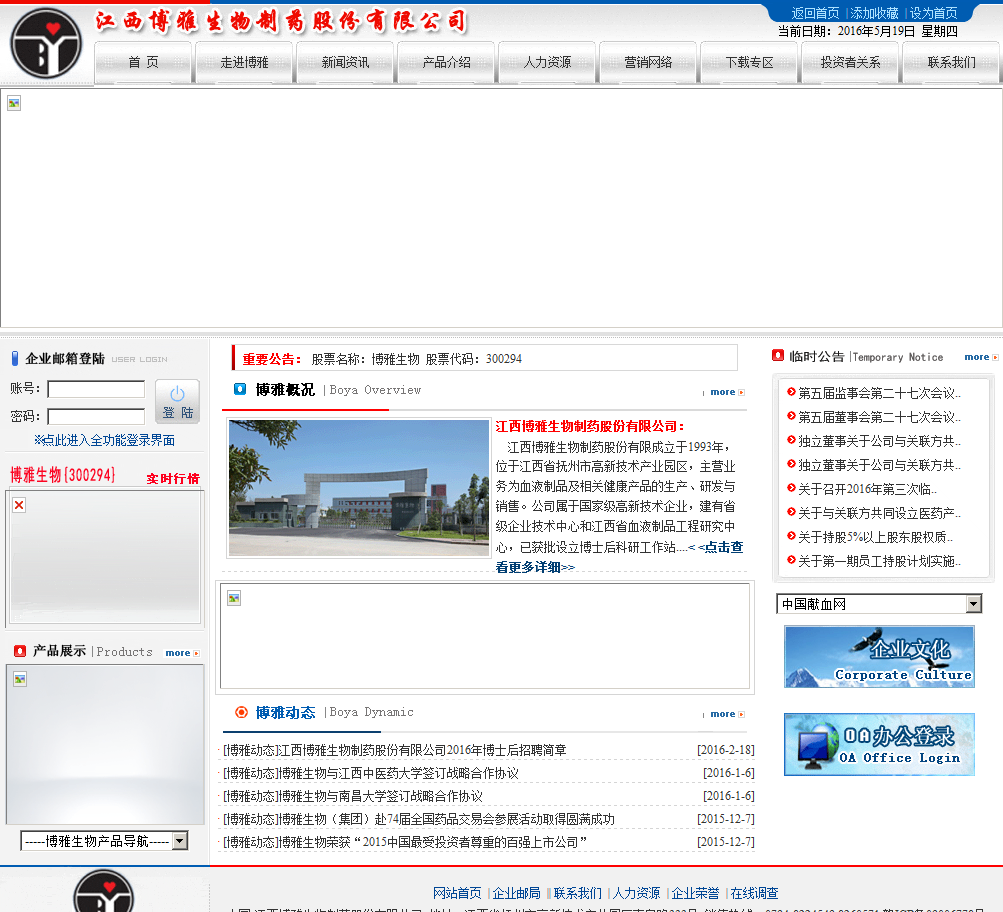Open notice 关于与关联方共同设立医药产
Image resolution: width=1003 pixels, height=912 pixels.
pyautogui.click(x=879, y=513)
